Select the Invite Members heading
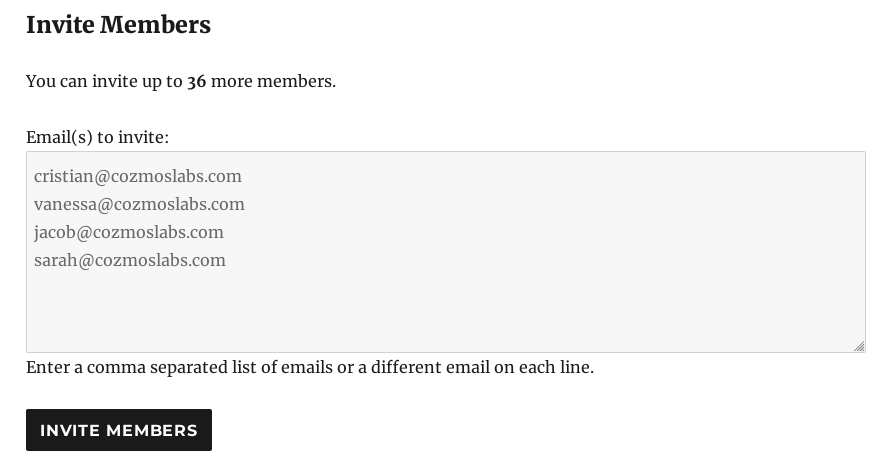890x473 pixels. [x=118, y=25]
